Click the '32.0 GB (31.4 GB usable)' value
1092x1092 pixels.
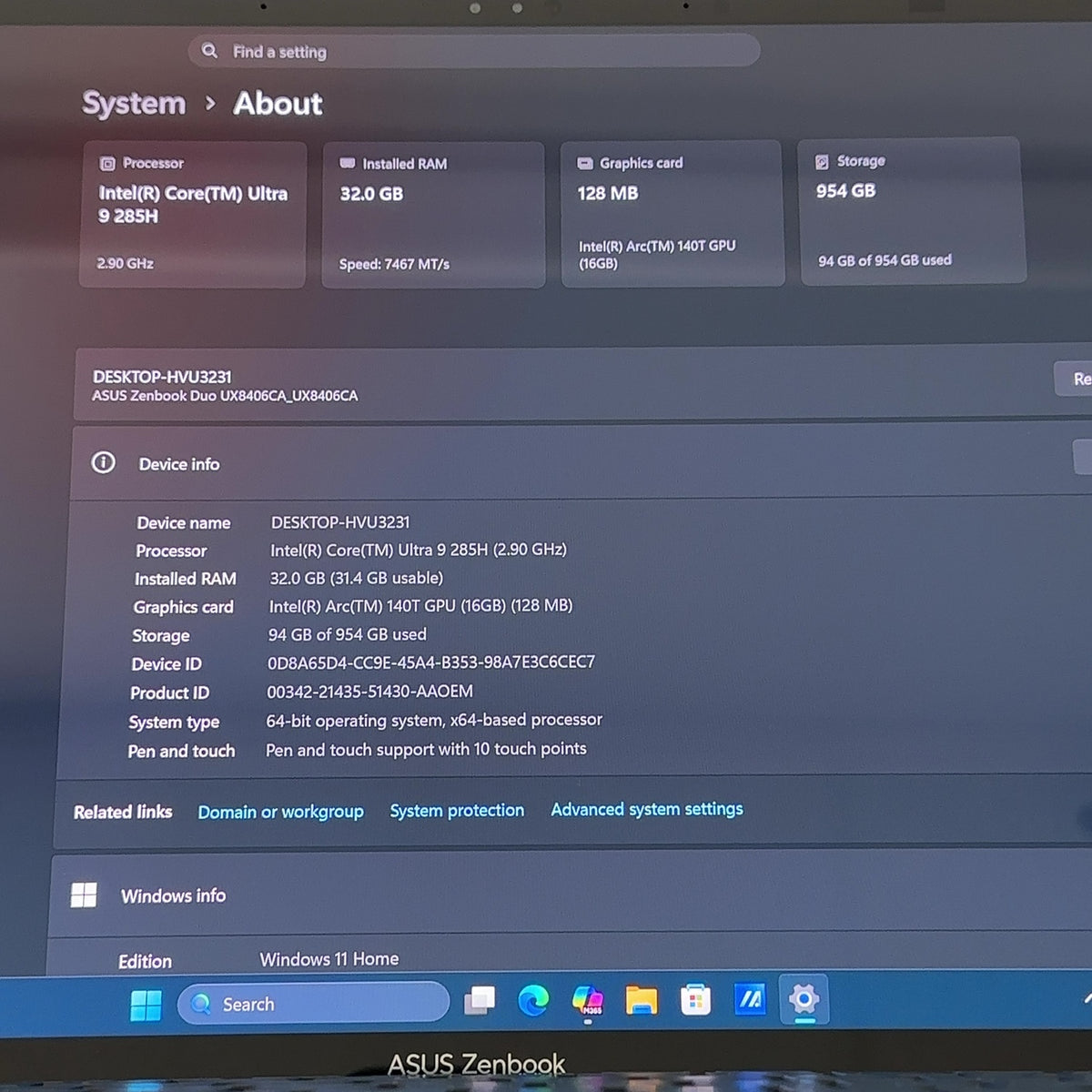click(x=357, y=578)
